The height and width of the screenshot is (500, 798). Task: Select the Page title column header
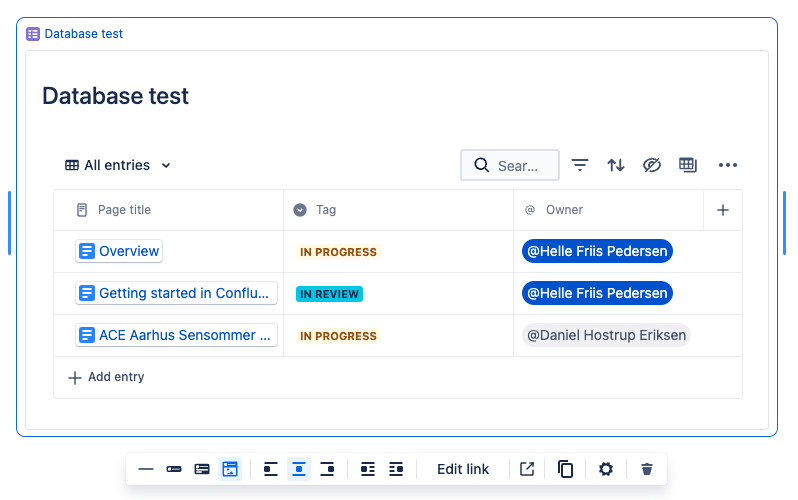[168, 210]
